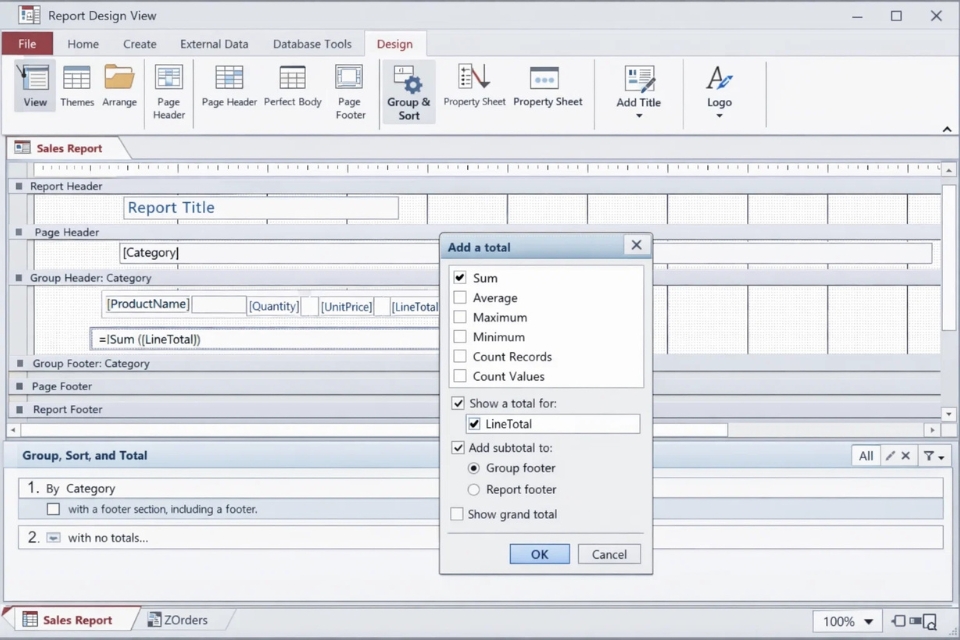The height and width of the screenshot is (640, 960).
Task: Switch to the External Data tab
Action: 214,44
